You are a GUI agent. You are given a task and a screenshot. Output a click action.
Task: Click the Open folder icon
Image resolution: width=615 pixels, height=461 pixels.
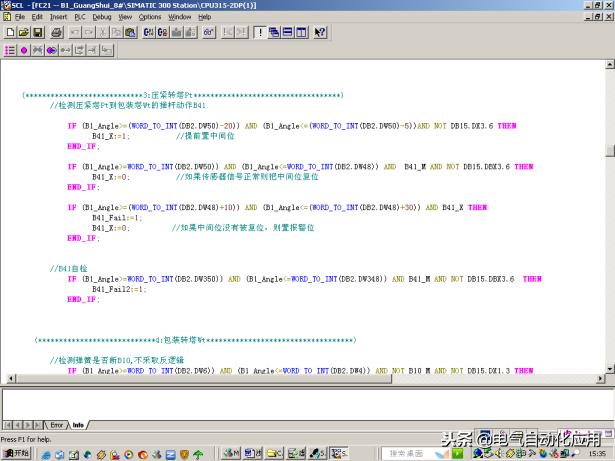[x=23, y=32]
